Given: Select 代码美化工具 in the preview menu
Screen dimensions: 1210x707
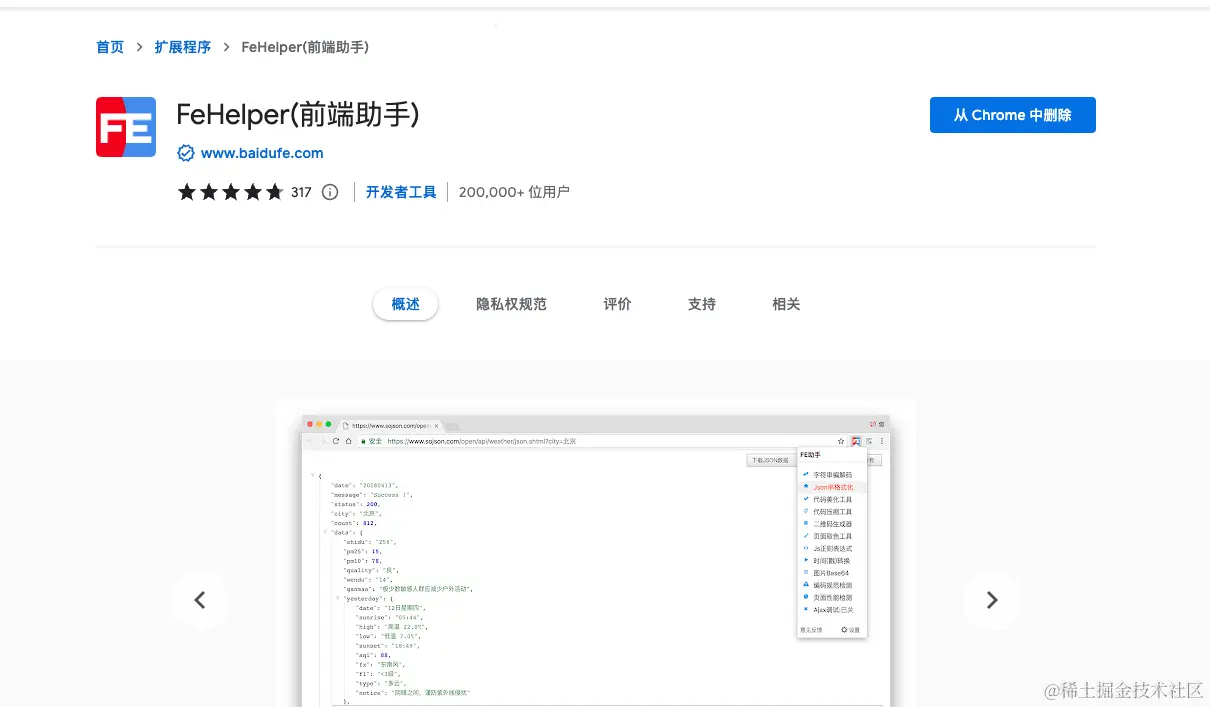Looking at the screenshot, I should coord(832,499).
